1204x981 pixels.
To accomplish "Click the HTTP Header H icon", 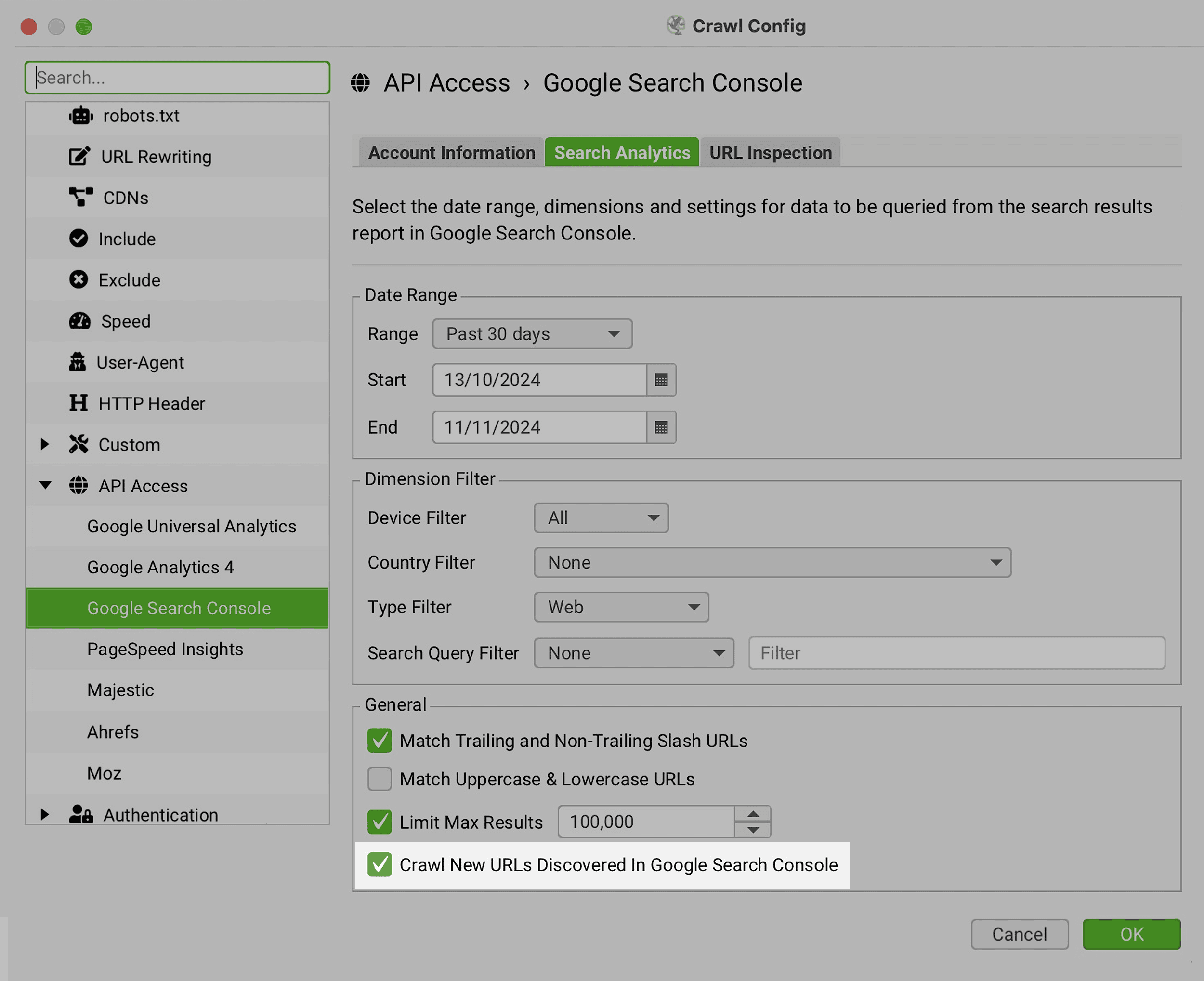I will click(79, 403).
